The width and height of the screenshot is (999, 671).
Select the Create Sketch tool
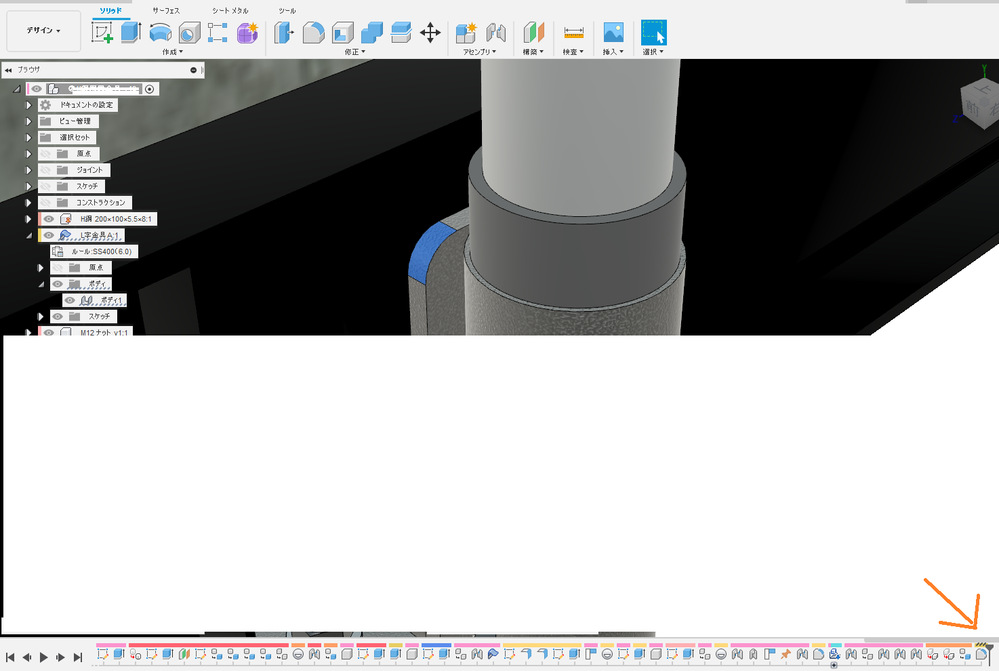[x=102, y=32]
